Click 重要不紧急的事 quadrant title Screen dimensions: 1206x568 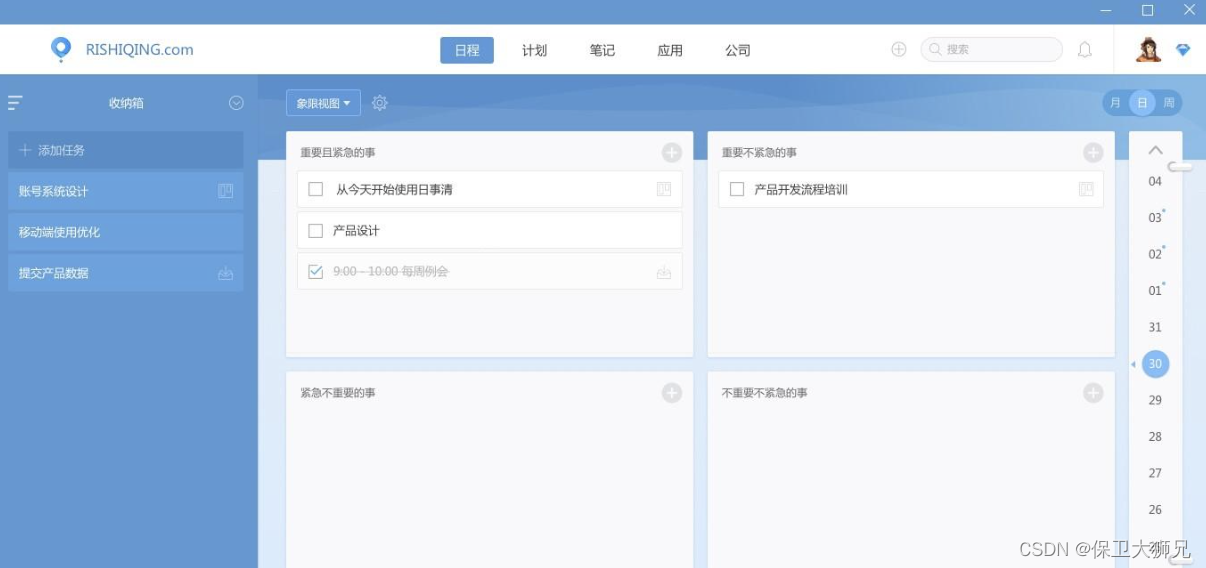click(x=760, y=153)
